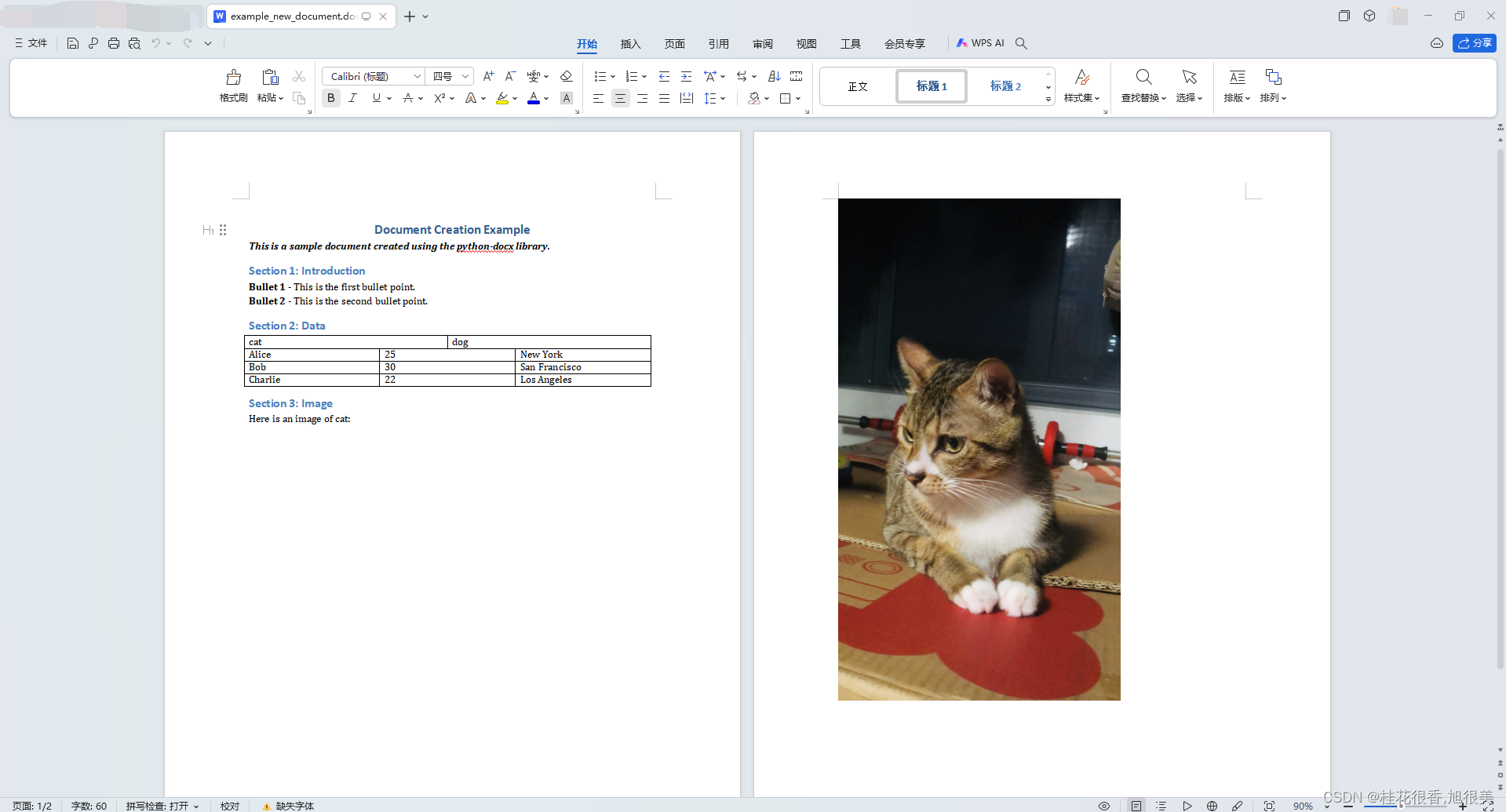Click the search magnifier next to WPS AI

point(1021,43)
